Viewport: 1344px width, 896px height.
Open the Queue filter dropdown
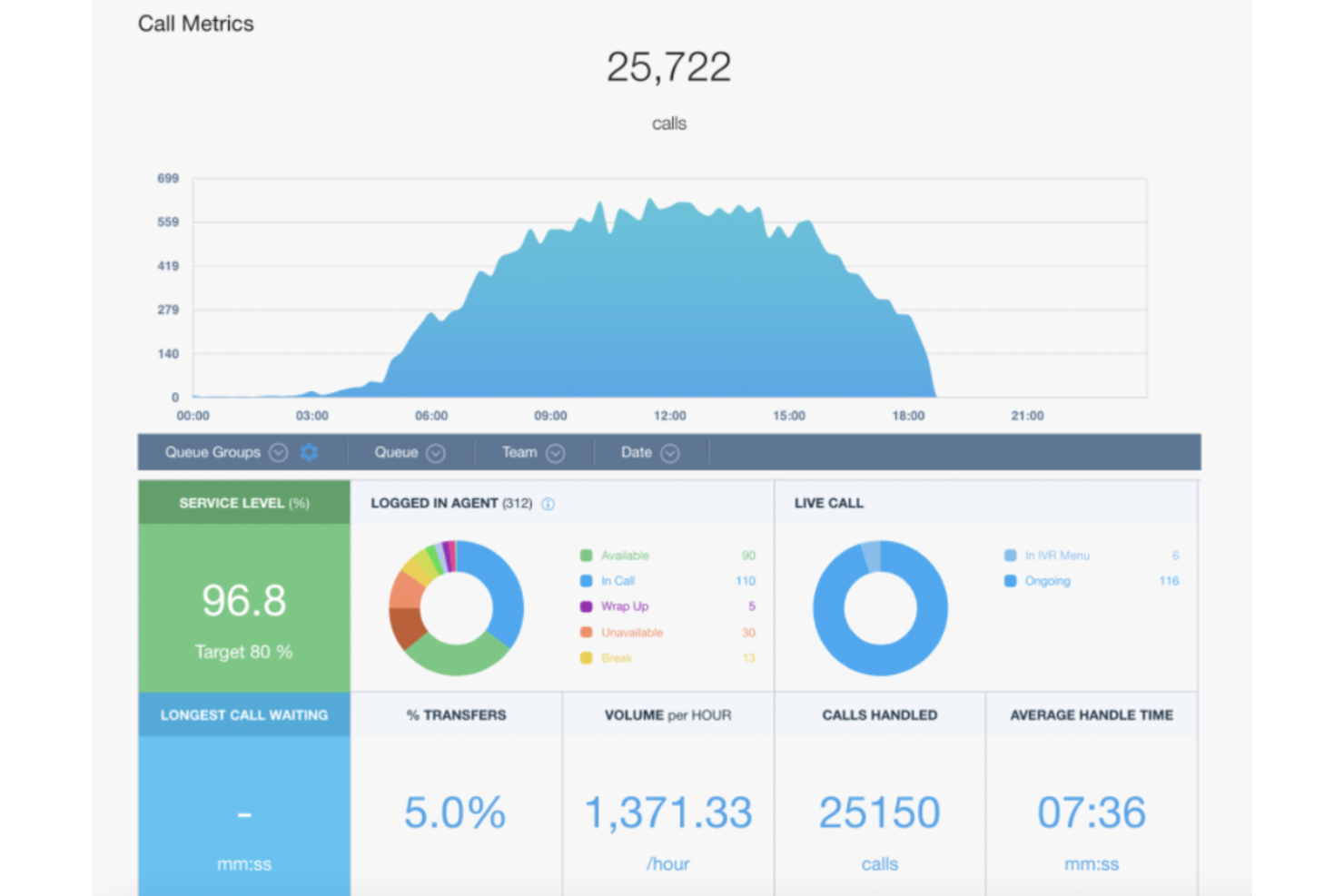[x=436, y=452]
